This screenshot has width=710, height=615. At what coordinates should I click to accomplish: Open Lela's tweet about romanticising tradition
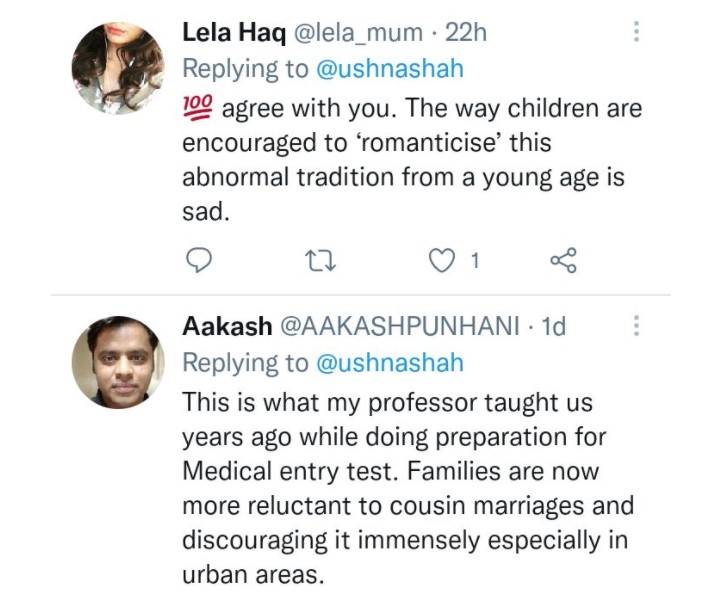tap(412, 160)
